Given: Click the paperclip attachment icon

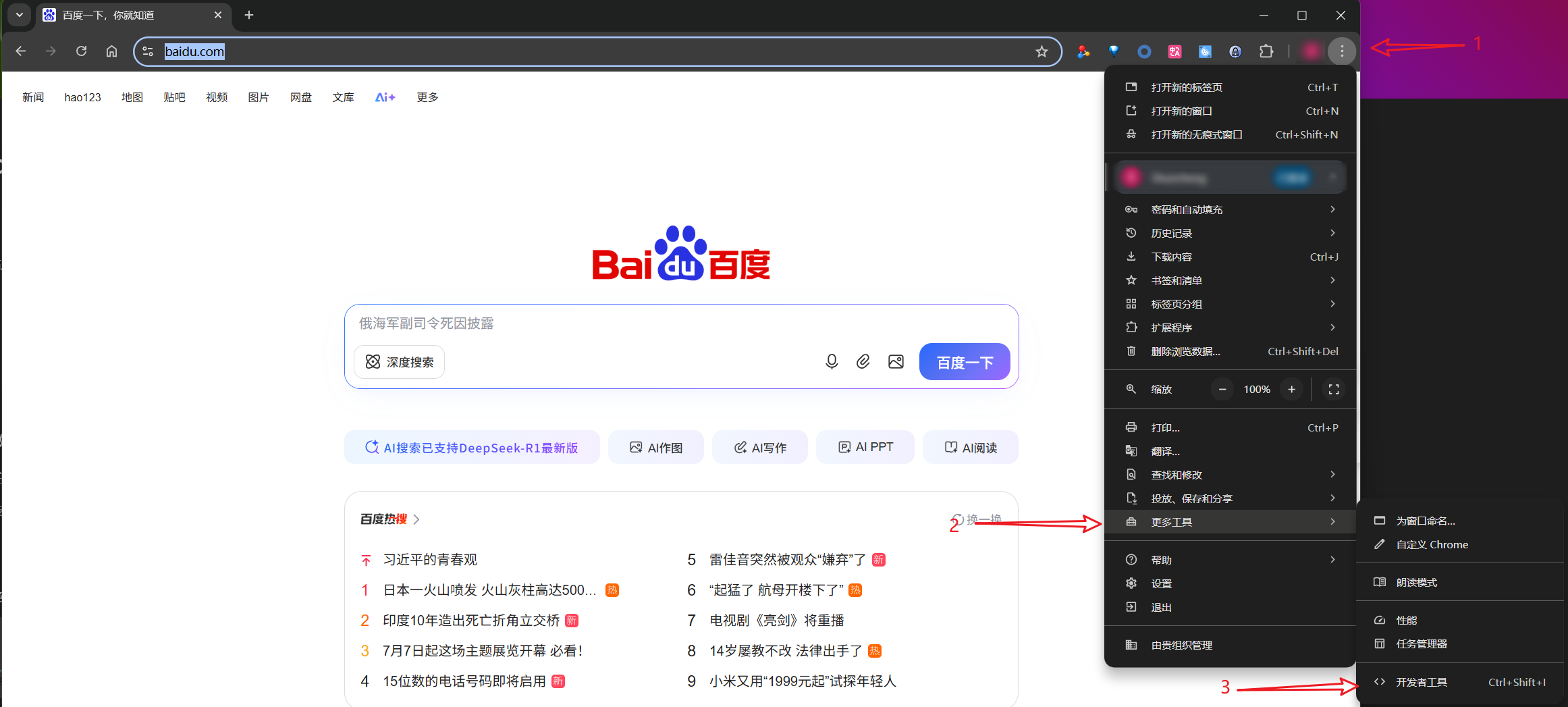Looking at the screenshot, I should pos(863,362).
